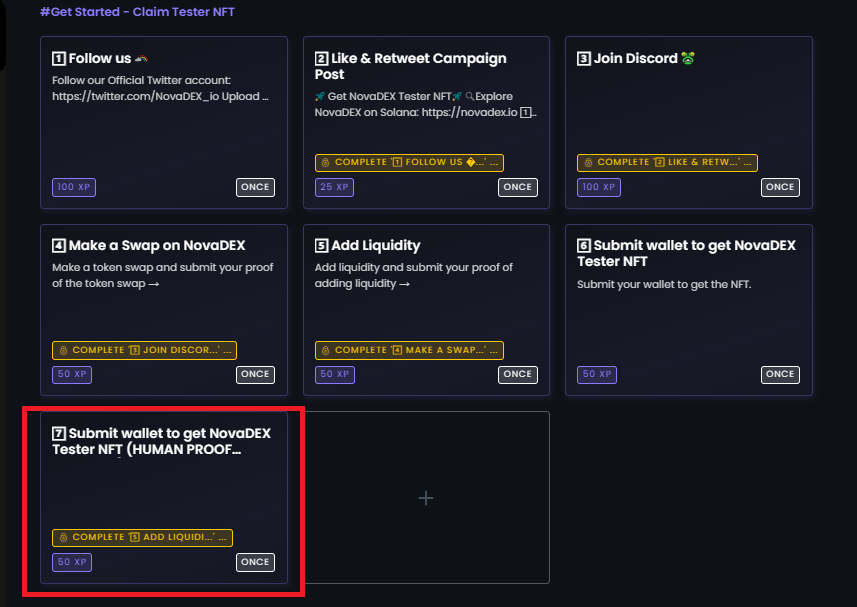Click ONCE badge on quest 6 card
Image resolution: width=857 pixels, height=607 pixels.
tap(780, 374)
